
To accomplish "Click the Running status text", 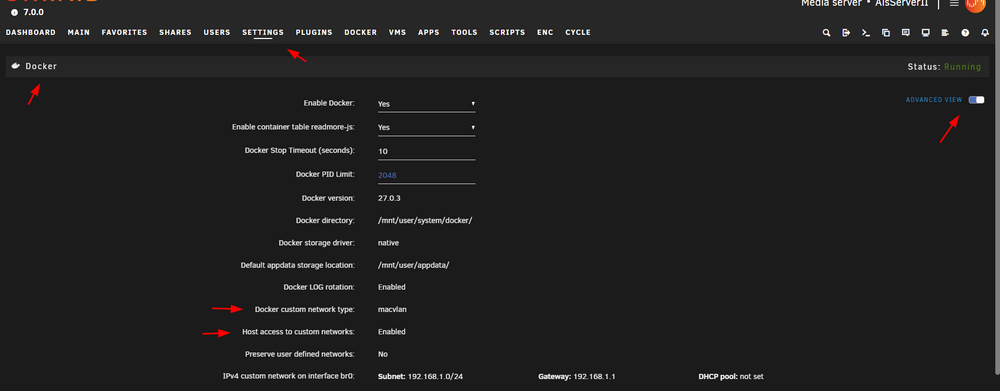I will [962, 67].
